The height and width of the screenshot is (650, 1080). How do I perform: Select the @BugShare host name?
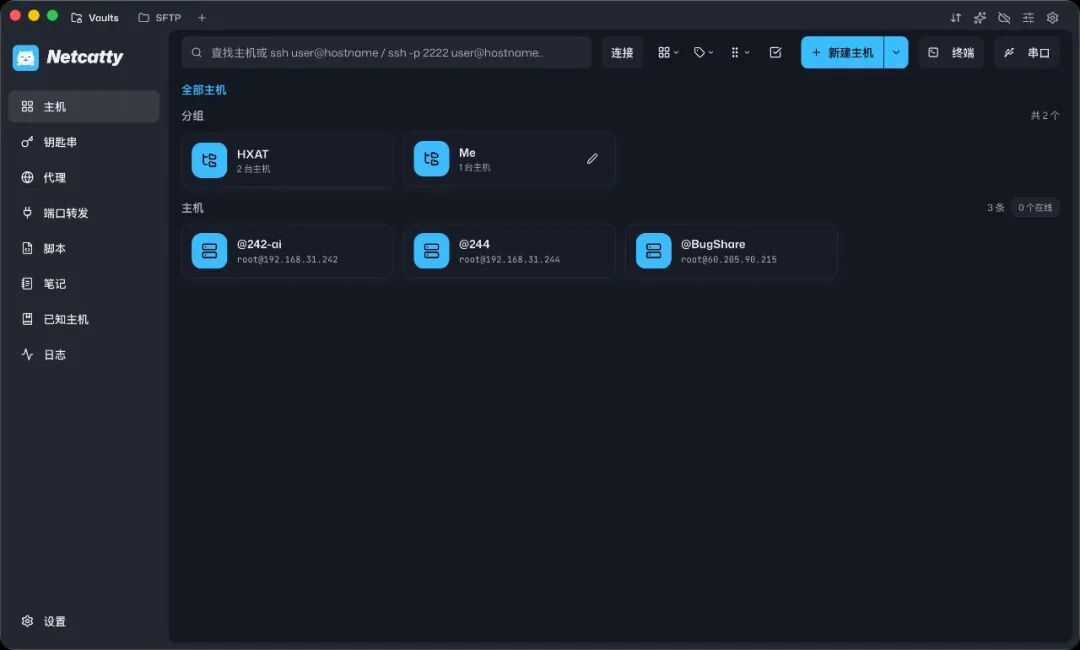pos(713,244)
